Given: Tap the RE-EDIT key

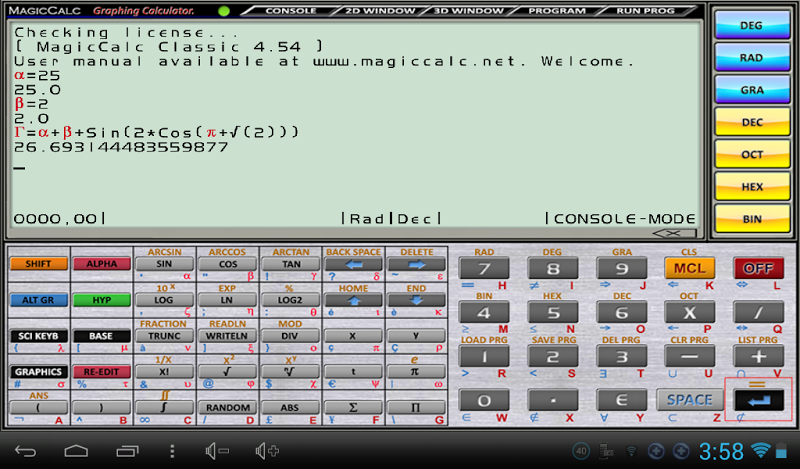Looking at the screenshot, I should tap(102, 372).
